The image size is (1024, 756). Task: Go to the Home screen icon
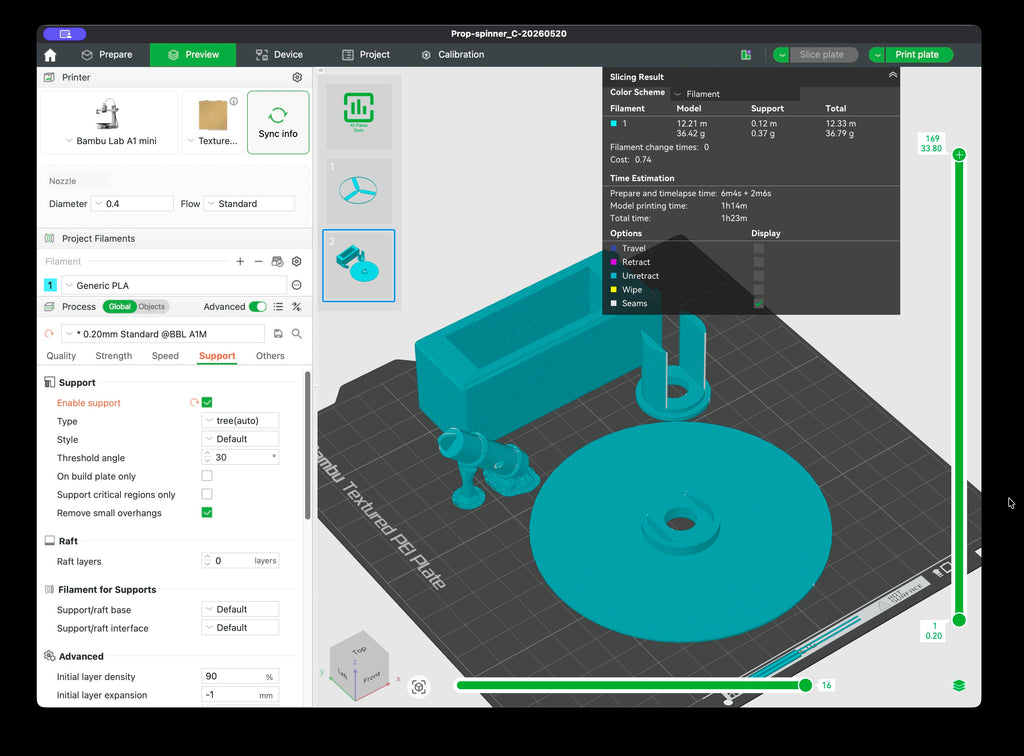point(50,55)
